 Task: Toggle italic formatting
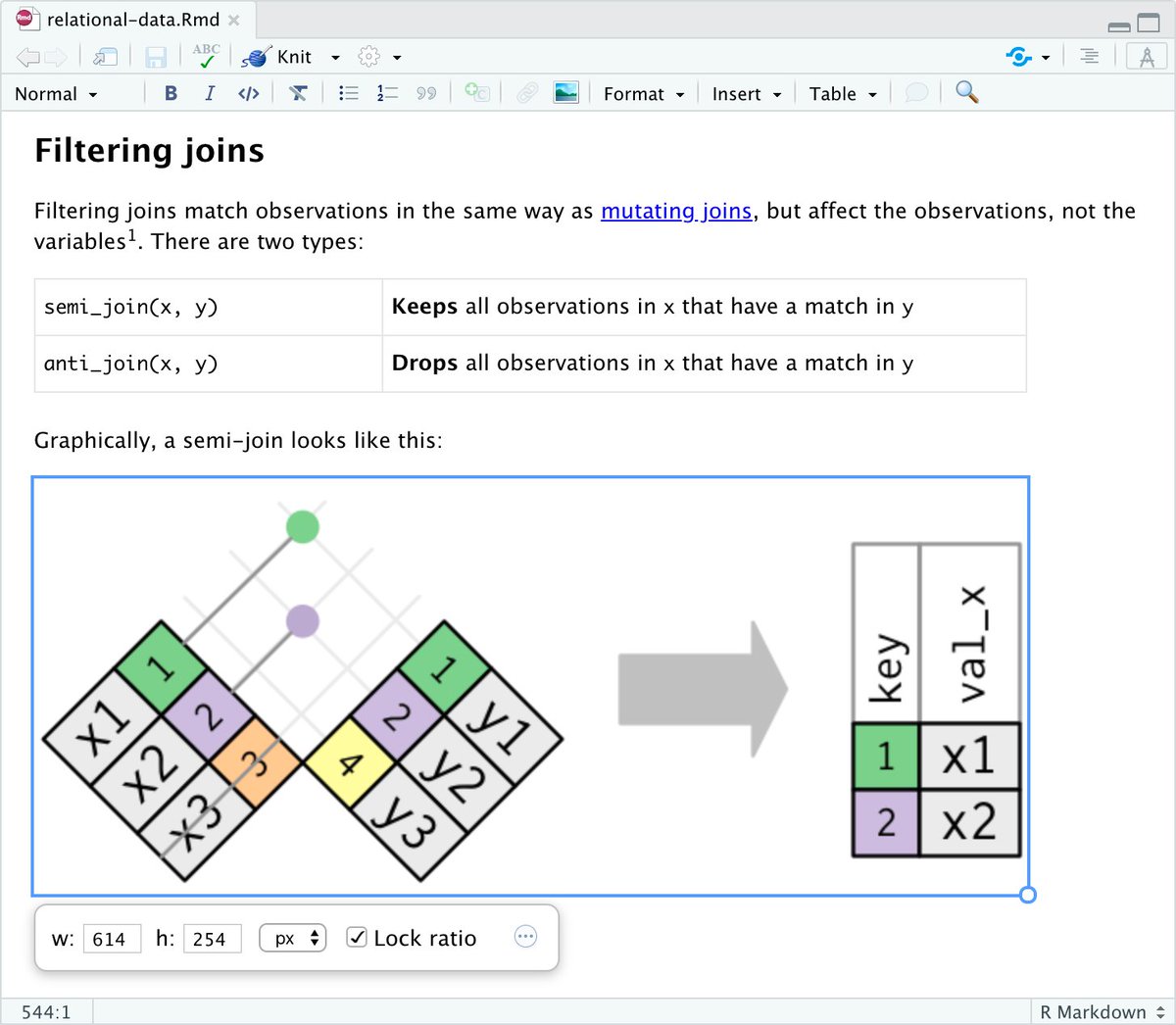tap(209, 93)
